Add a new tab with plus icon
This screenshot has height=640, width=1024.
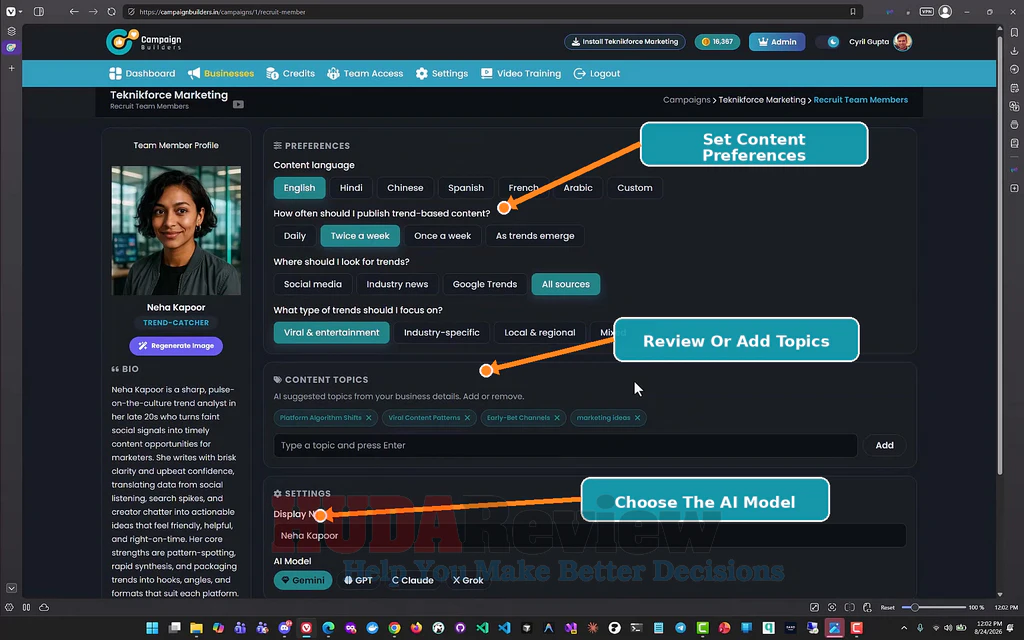11,68
